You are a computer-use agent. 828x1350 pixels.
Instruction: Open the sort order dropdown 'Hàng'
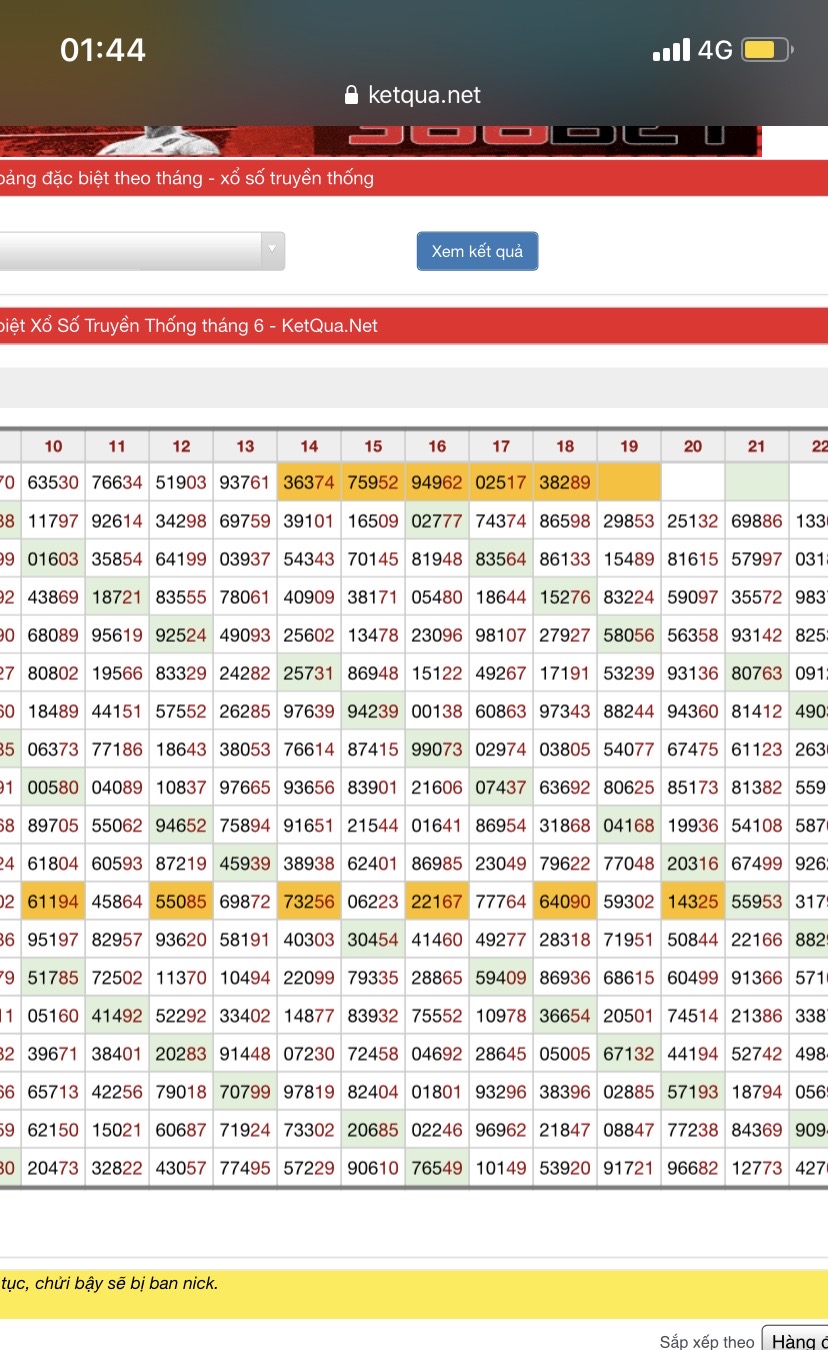794,1340
